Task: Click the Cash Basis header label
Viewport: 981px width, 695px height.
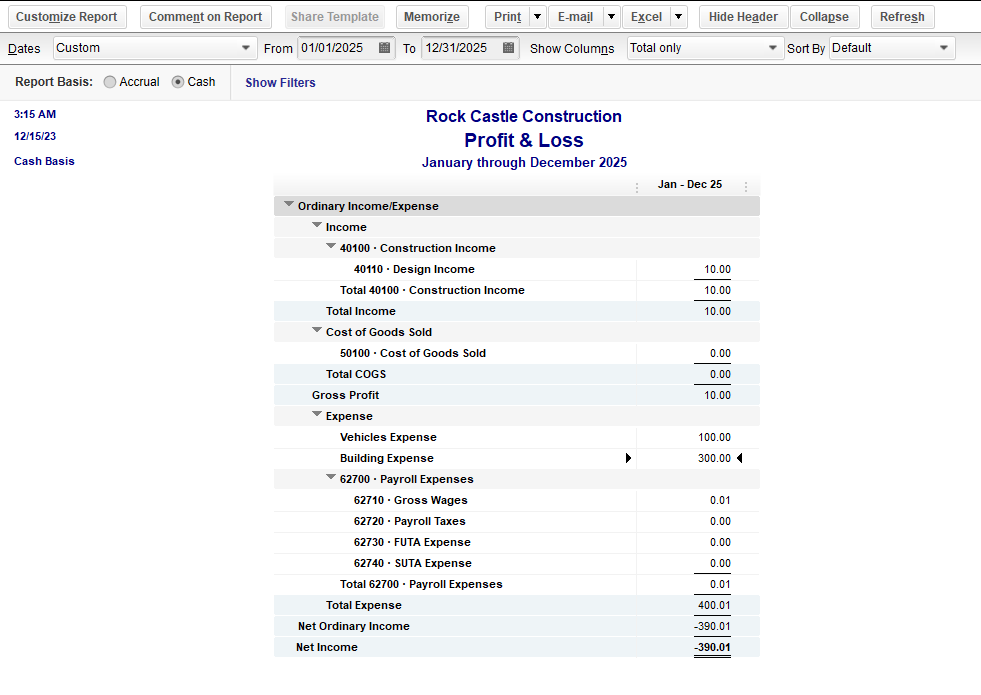Action: point(44,161)
